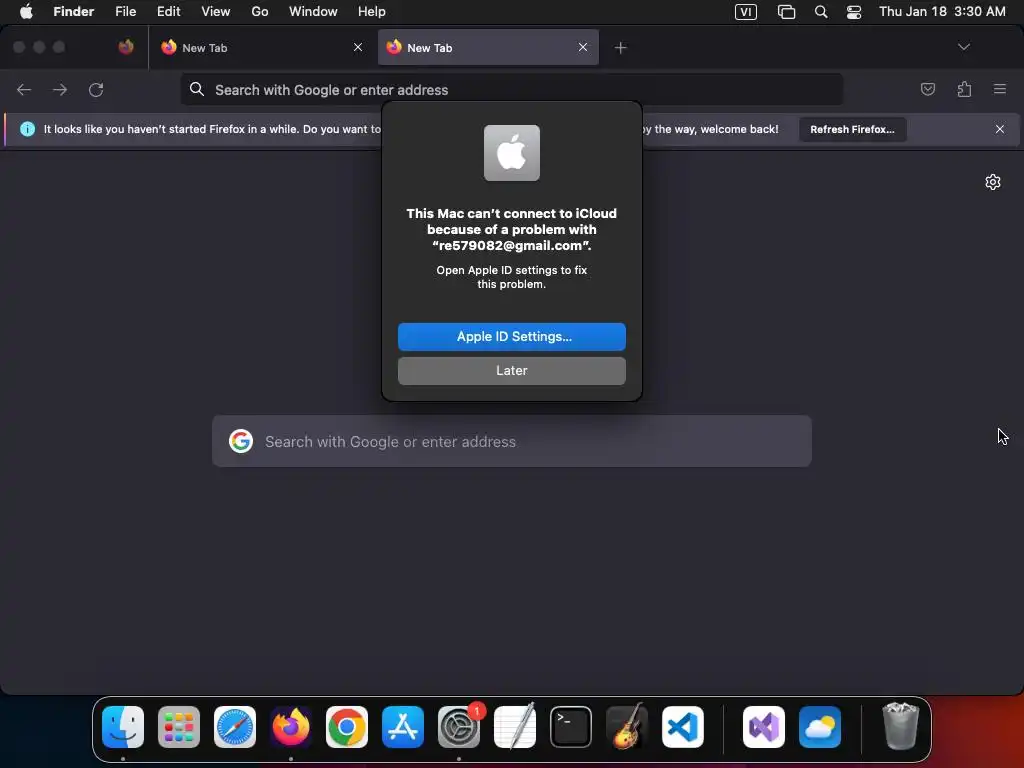The height and width of the screenshot is (768, 1024).
Task: Launch Terminal from the Dock
Action: coord(571,727)
